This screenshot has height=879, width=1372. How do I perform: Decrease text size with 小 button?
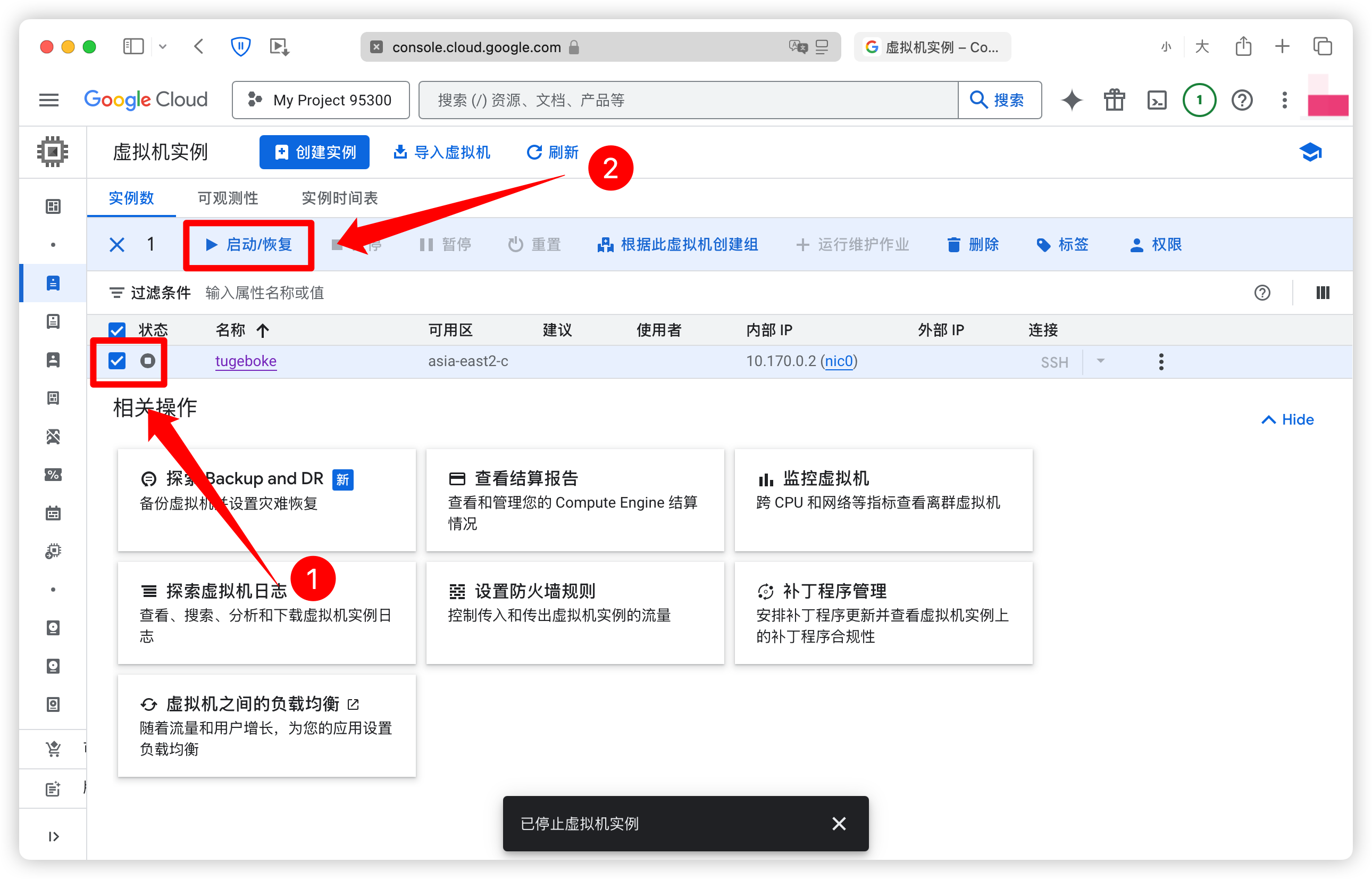tap(1166, 46)
